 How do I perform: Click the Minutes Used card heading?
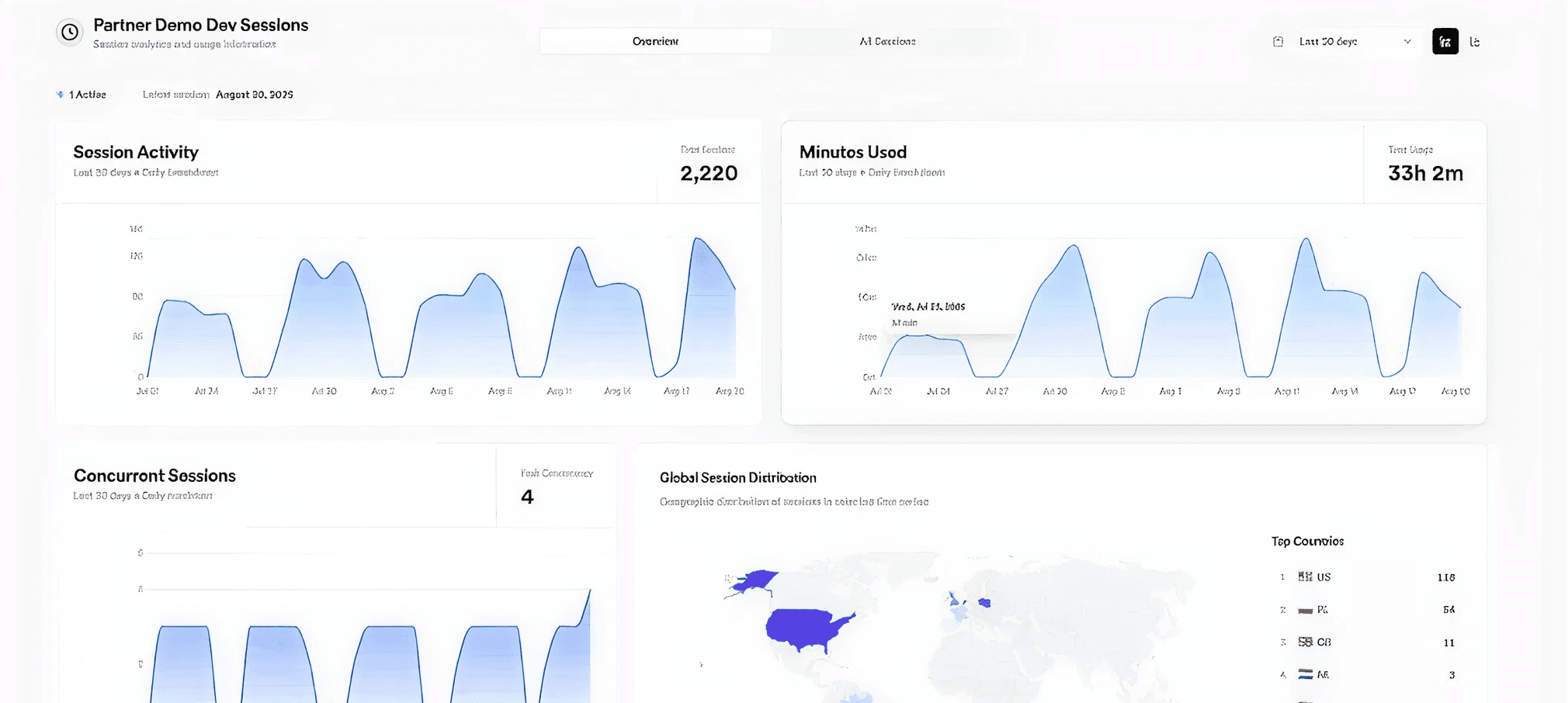[x=853, y=152]
